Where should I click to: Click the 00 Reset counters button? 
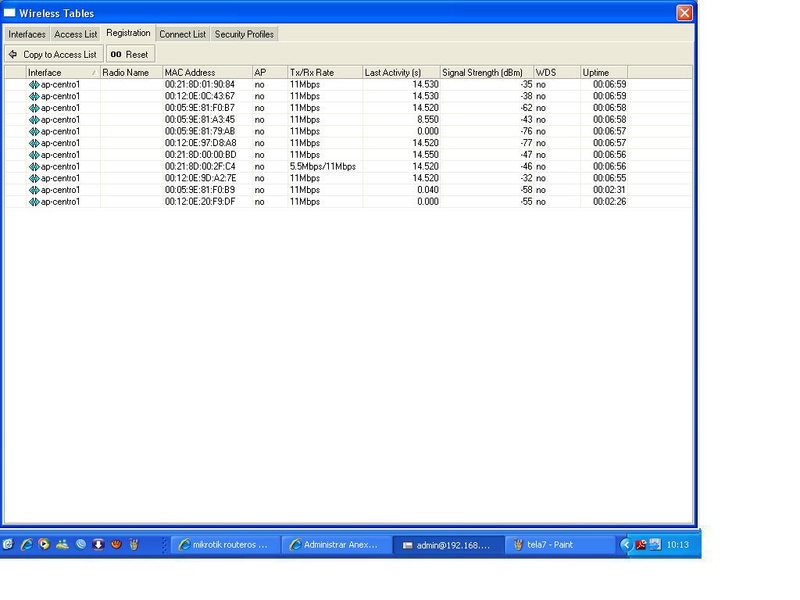click(130, 54)
